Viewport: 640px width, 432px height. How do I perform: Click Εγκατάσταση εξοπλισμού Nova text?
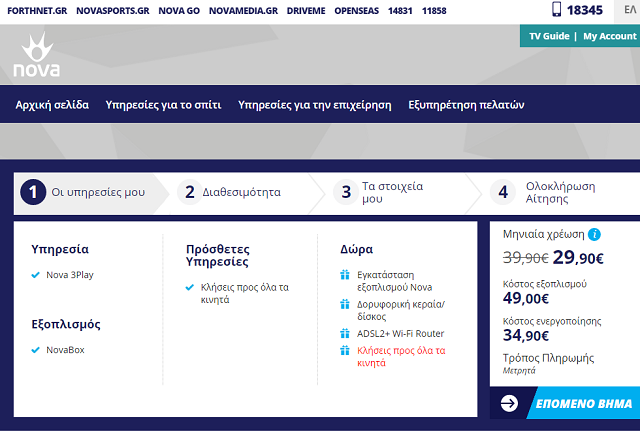[394, 281]
